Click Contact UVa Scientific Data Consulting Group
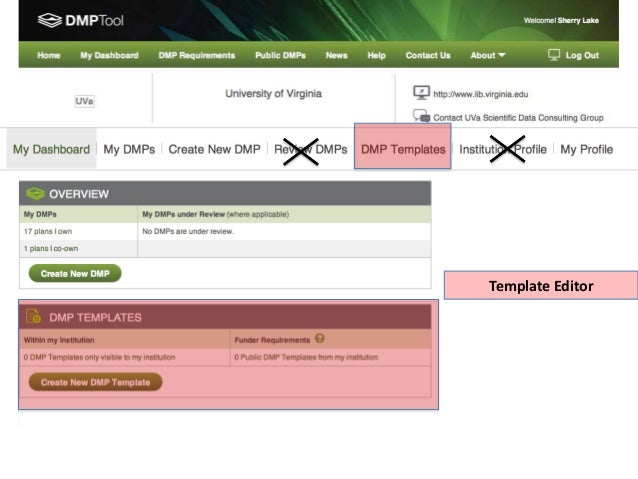This screenshot has height=479, width=638. 518,118
